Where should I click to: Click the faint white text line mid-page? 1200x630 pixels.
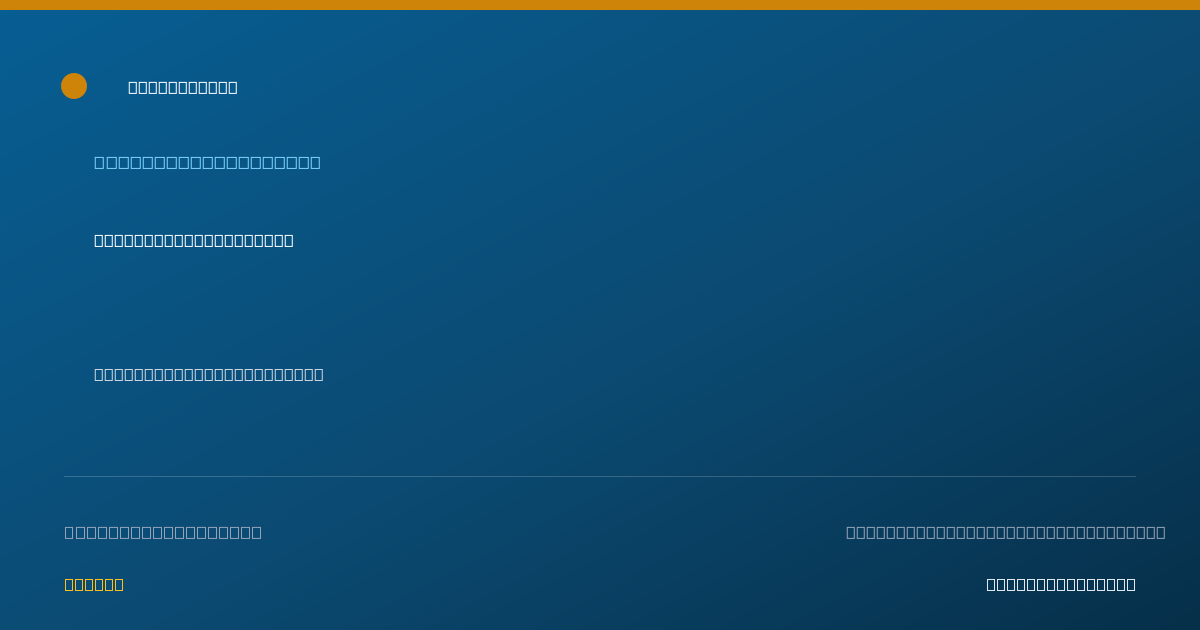pos(209,374)
